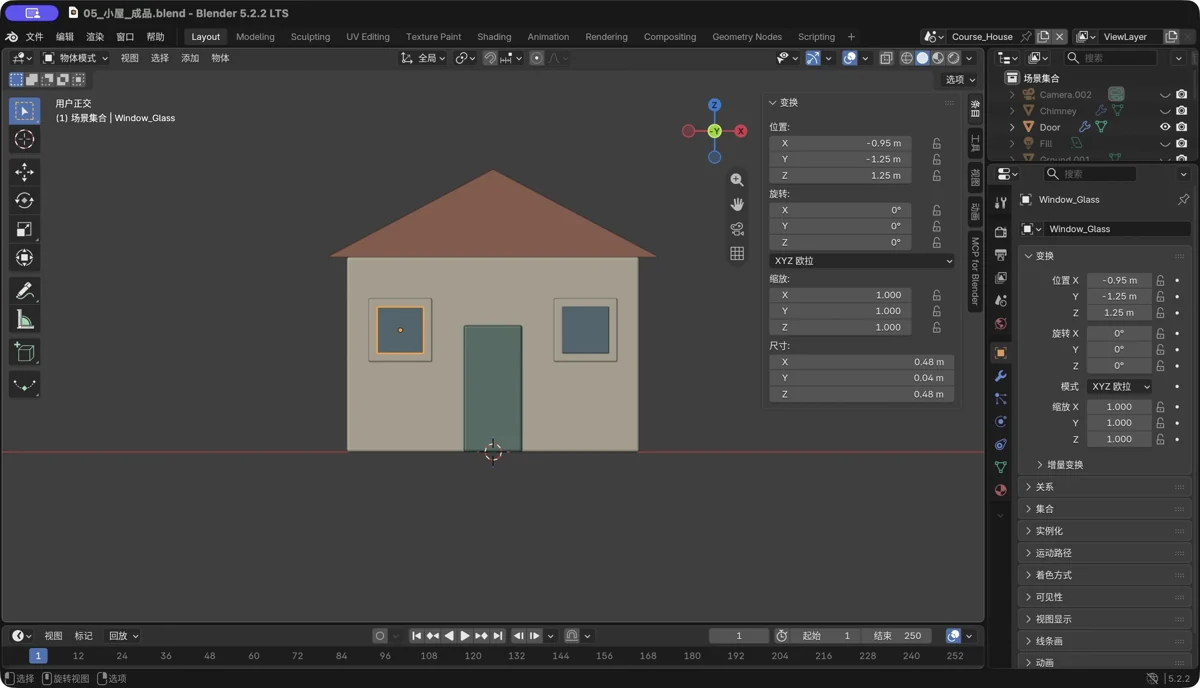
Task: Click the red X axis on navigation gizmo
Action: tap(741, 131)
